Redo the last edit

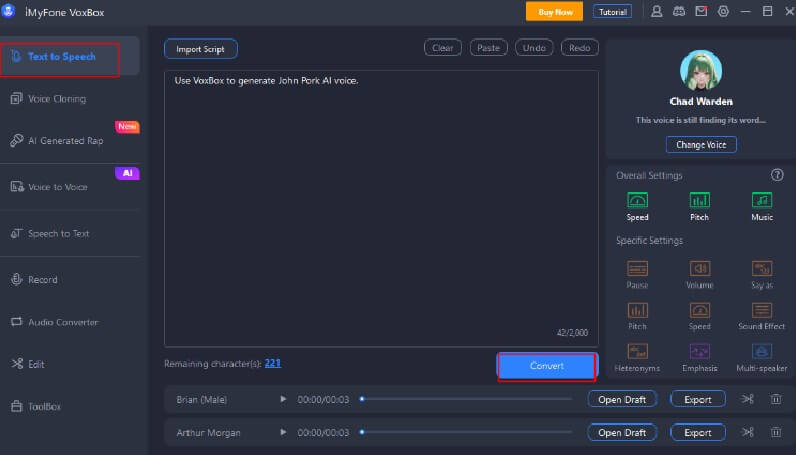click(x=579, y=48)
